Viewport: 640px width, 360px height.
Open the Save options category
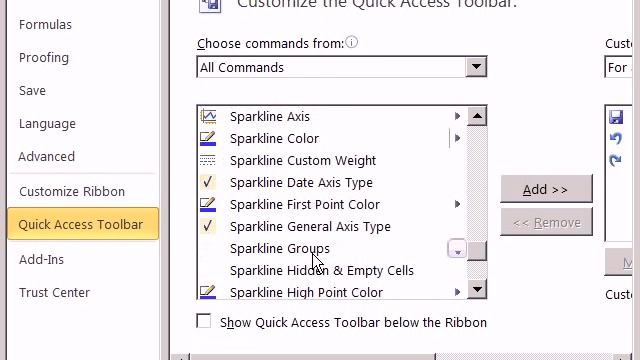pos(32,91)
